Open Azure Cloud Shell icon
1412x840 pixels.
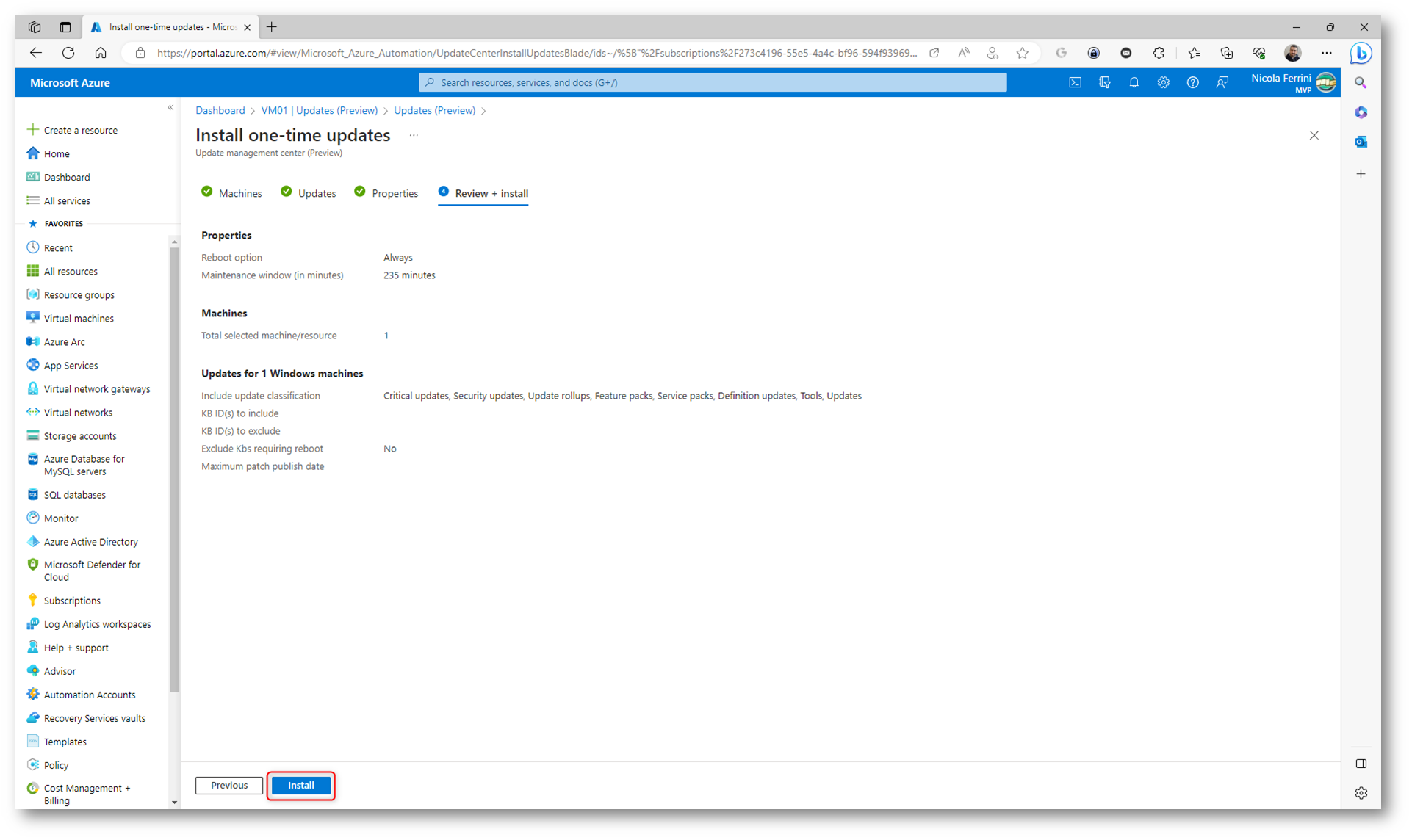click(1075, 83)
